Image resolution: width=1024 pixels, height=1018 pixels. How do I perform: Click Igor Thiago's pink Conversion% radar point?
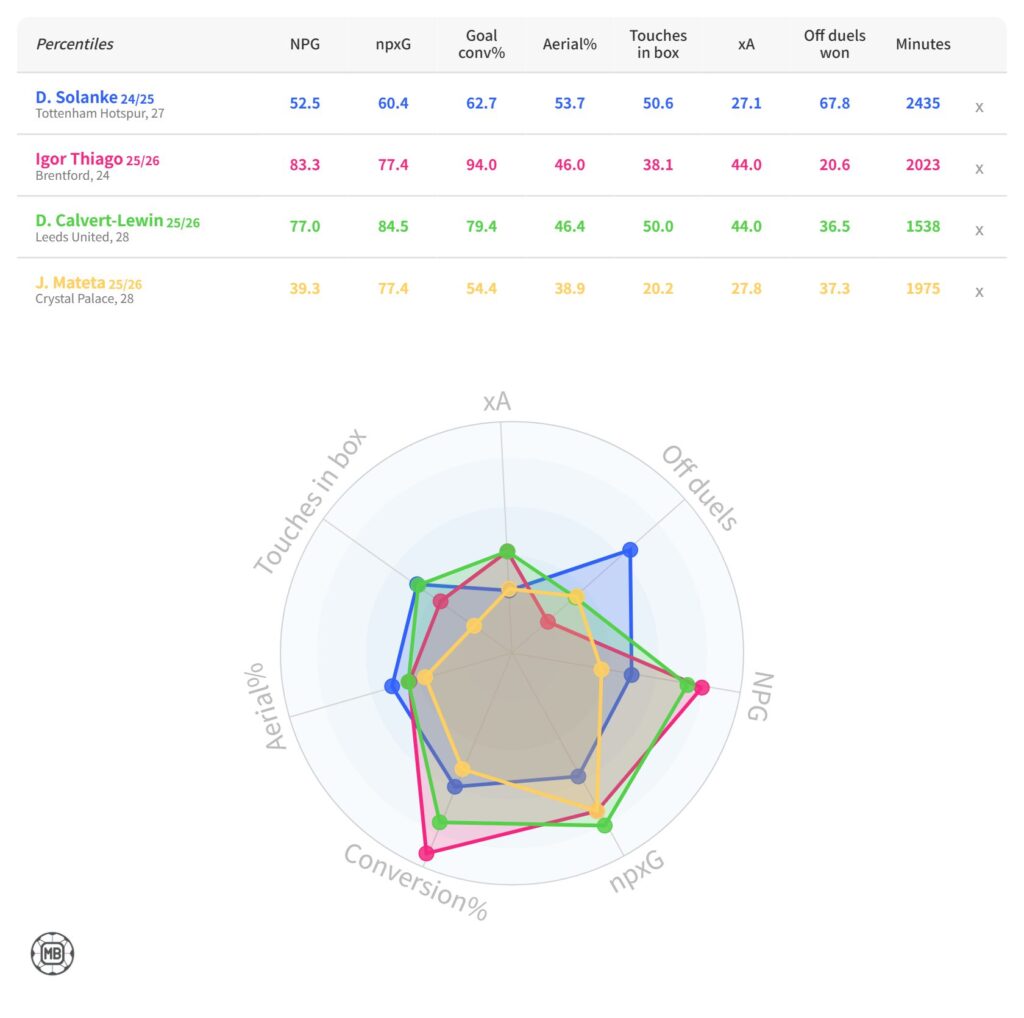(427, 853)
